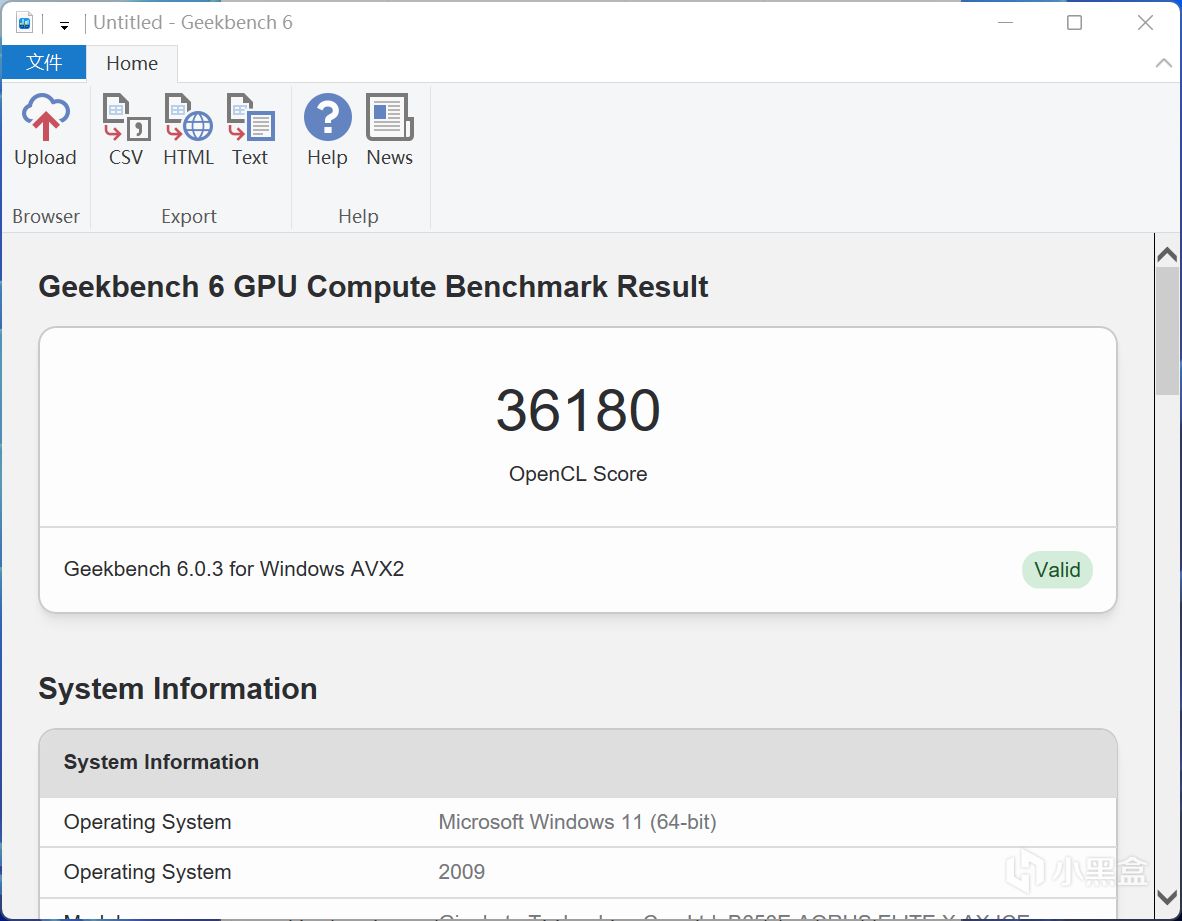Screen dimensions: 1182x921
Task: Click the scrollbar down arrow
Action: coord(1167,898)
